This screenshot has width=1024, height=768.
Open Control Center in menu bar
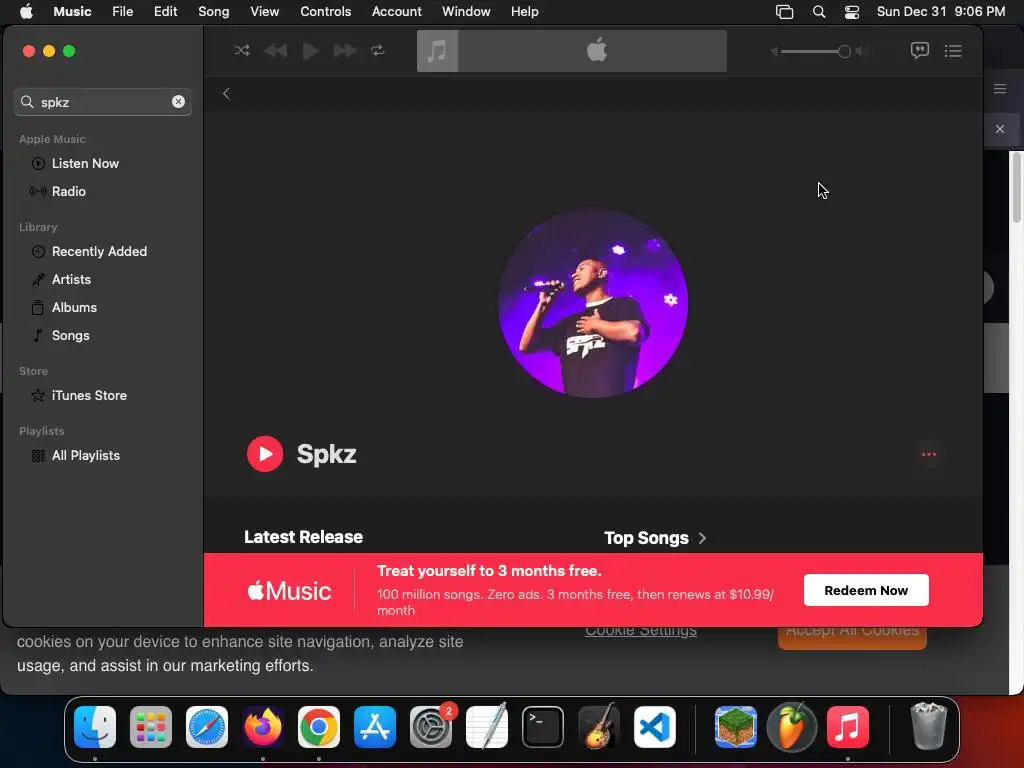click(x=852, y=12)
